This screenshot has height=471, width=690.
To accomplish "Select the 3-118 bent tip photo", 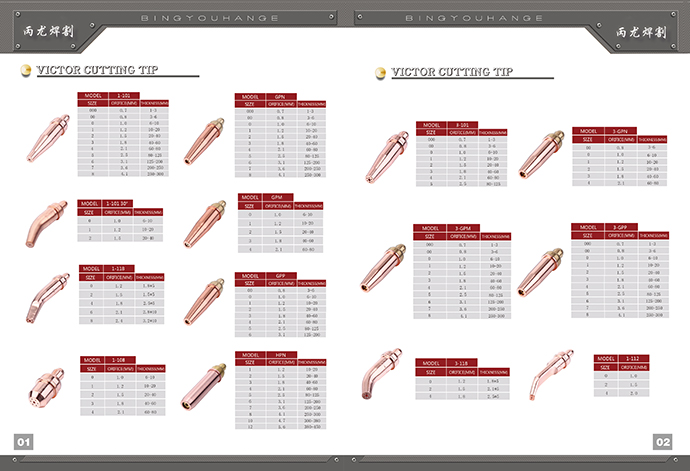I will pyautogui.click(x=382, y=374).
